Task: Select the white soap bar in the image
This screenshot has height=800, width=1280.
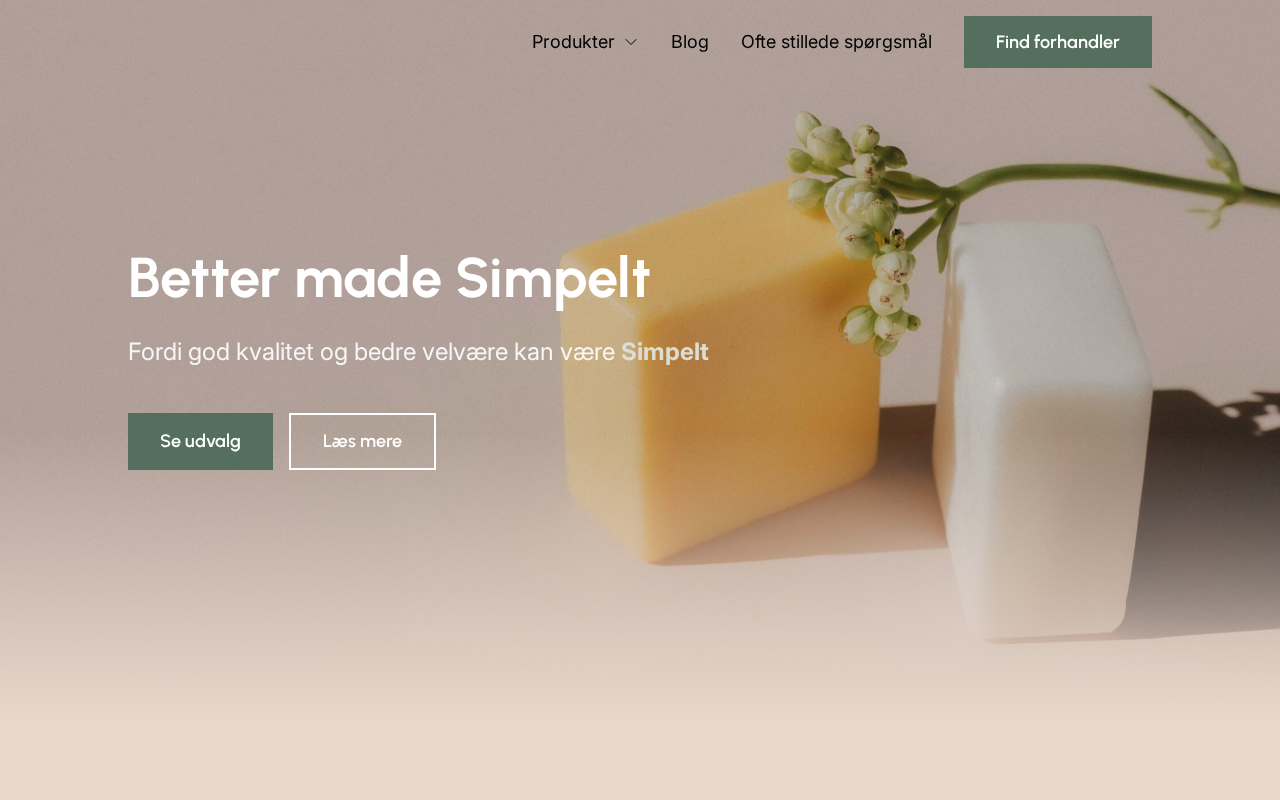Action: [1040, 430]
